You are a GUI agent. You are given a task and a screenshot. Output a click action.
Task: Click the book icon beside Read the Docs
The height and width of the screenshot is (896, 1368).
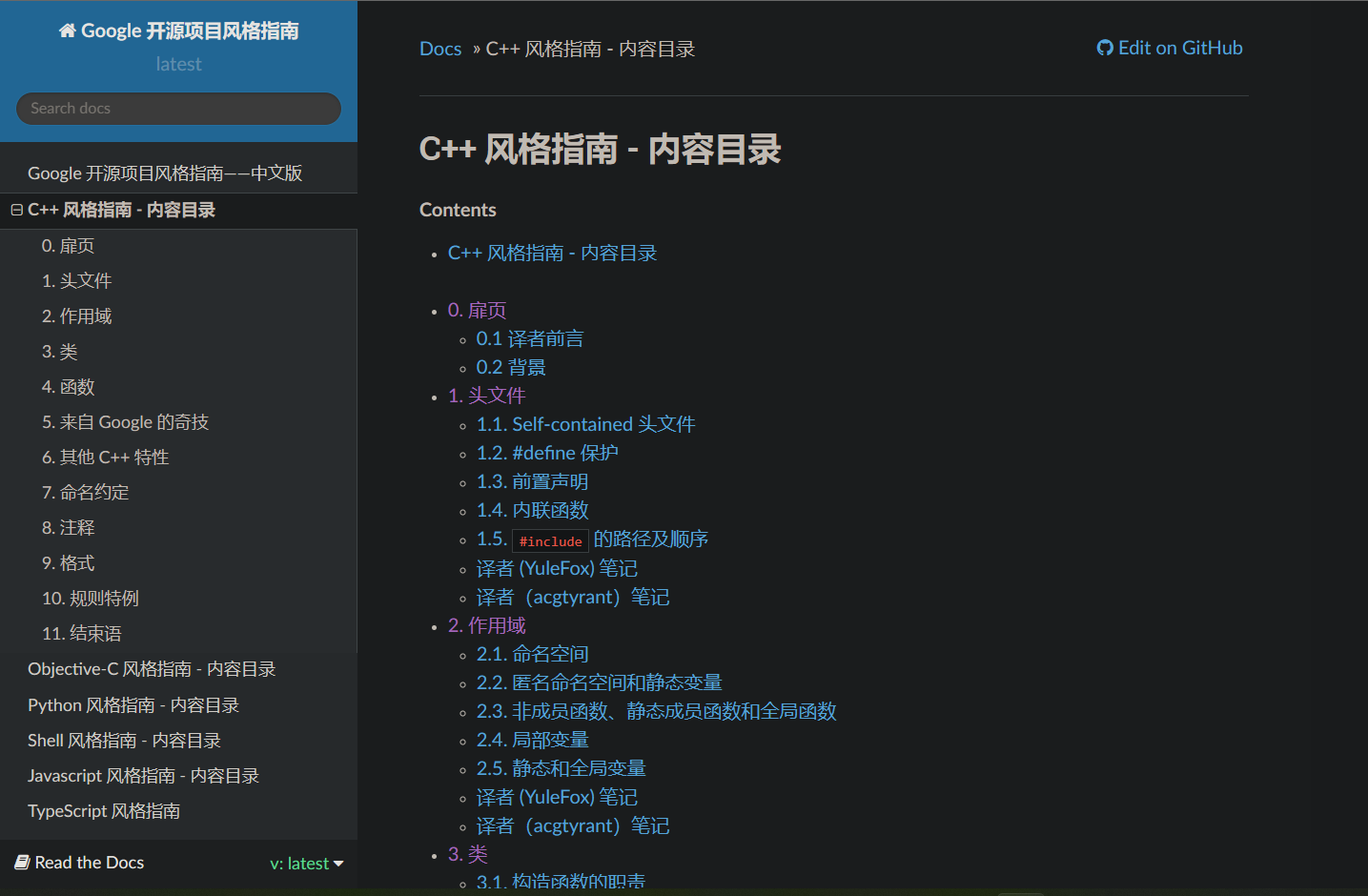point(22,863)
